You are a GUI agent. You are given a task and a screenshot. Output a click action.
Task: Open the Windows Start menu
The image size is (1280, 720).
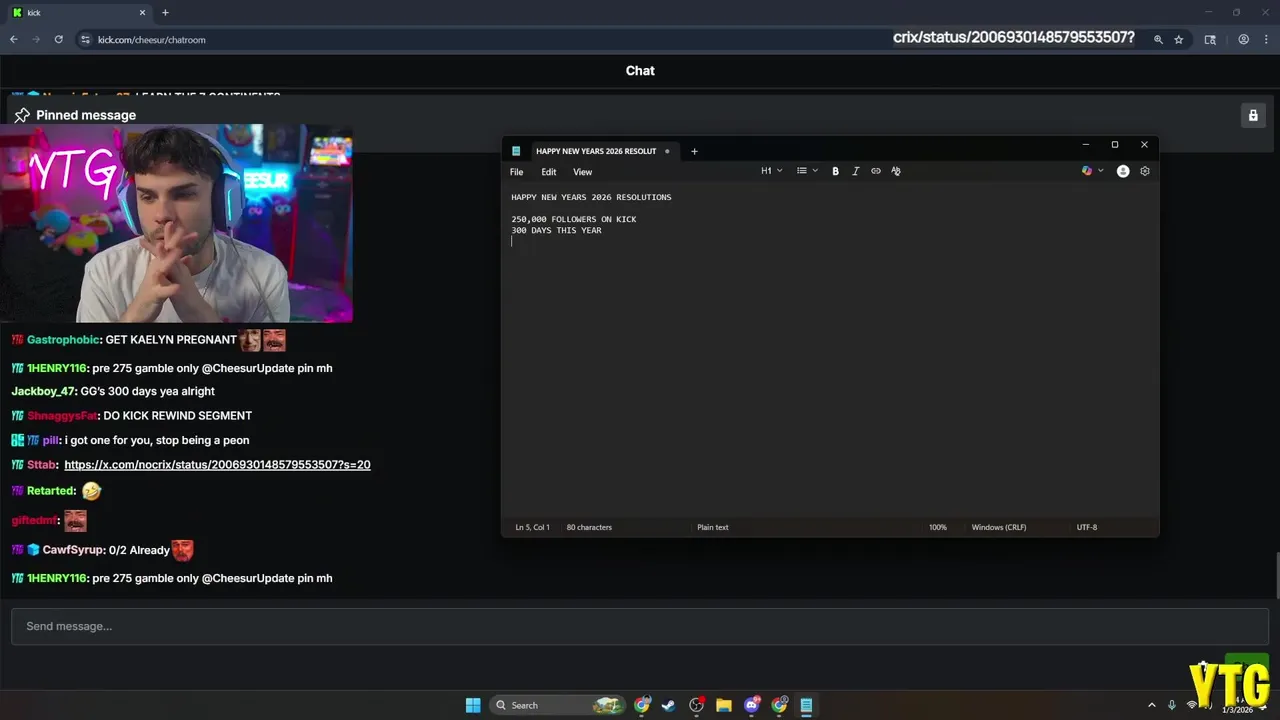tap(473, 705)
